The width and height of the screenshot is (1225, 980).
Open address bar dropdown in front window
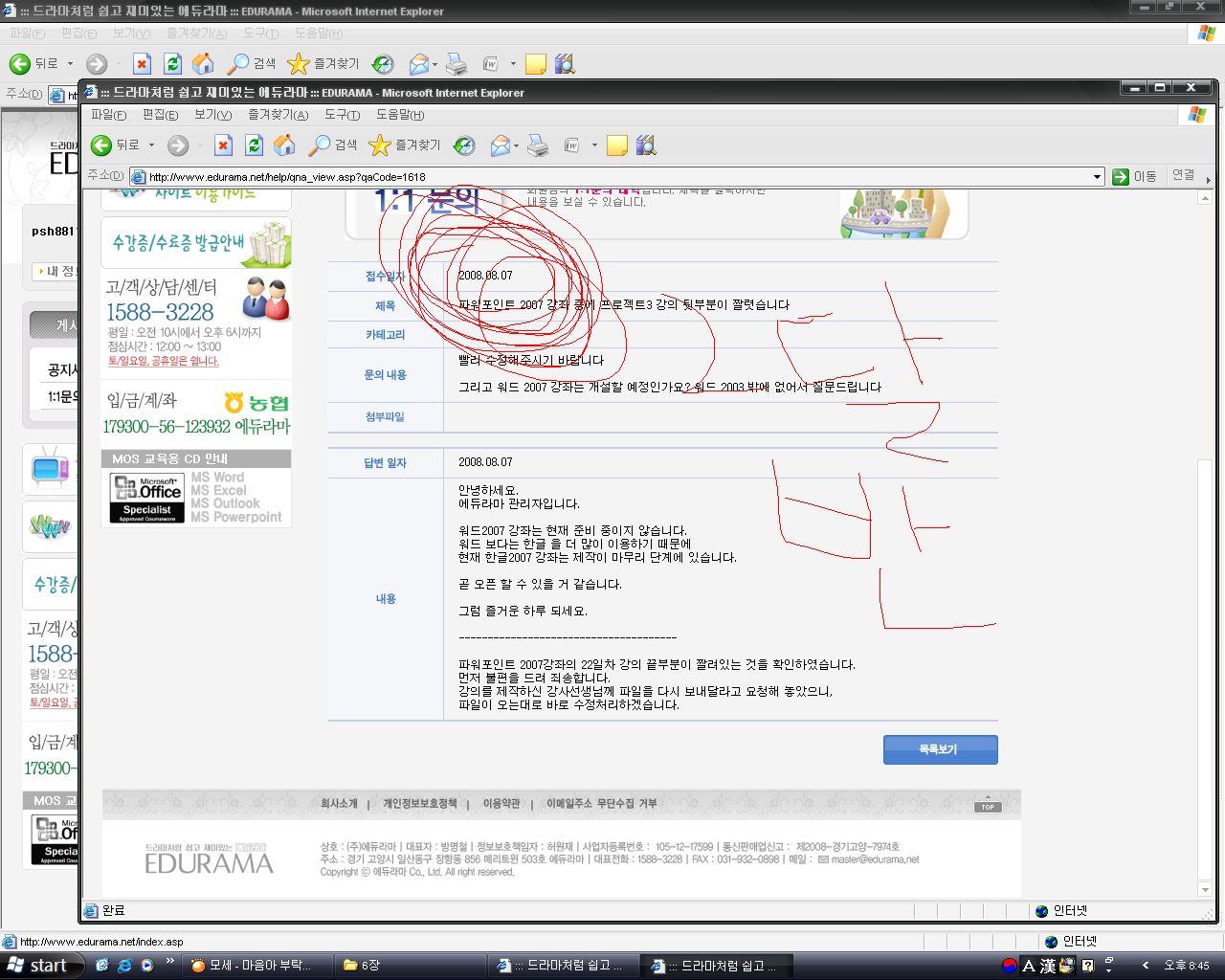pyautogui.click(x=1098, y=176)
